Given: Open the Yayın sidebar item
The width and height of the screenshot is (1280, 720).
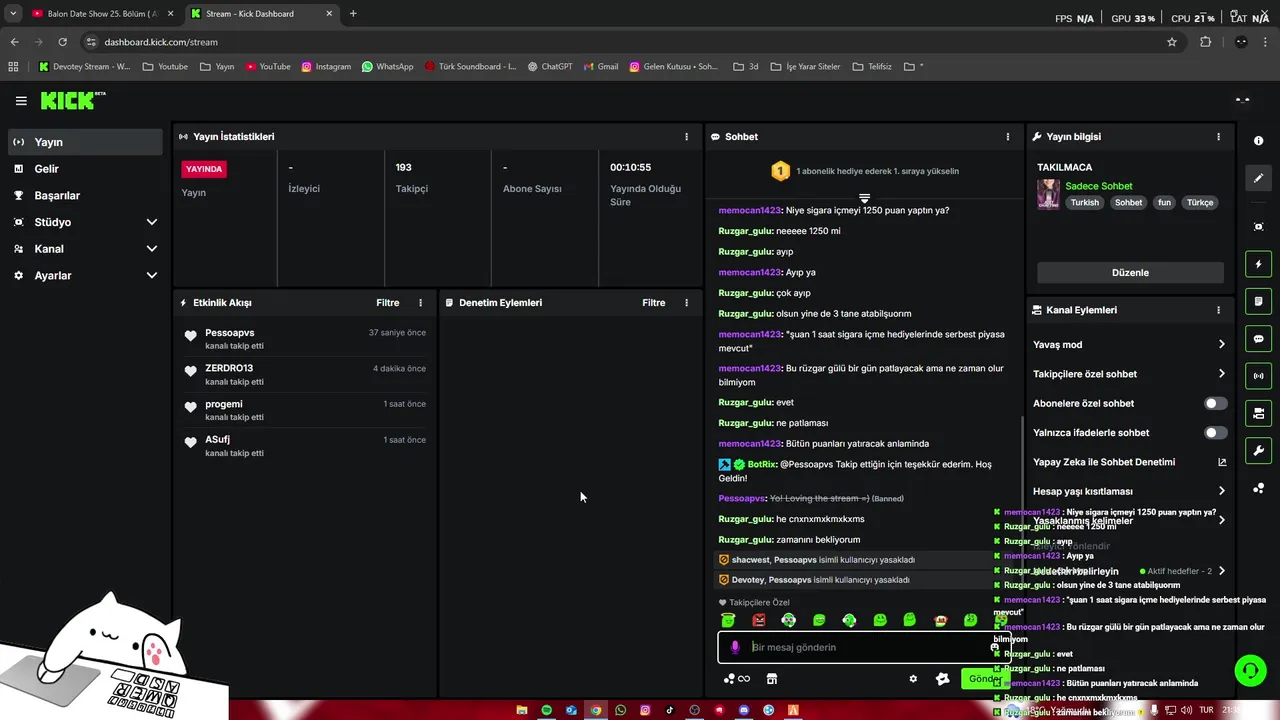Looking at the screenshot, I should pos(85,142).
